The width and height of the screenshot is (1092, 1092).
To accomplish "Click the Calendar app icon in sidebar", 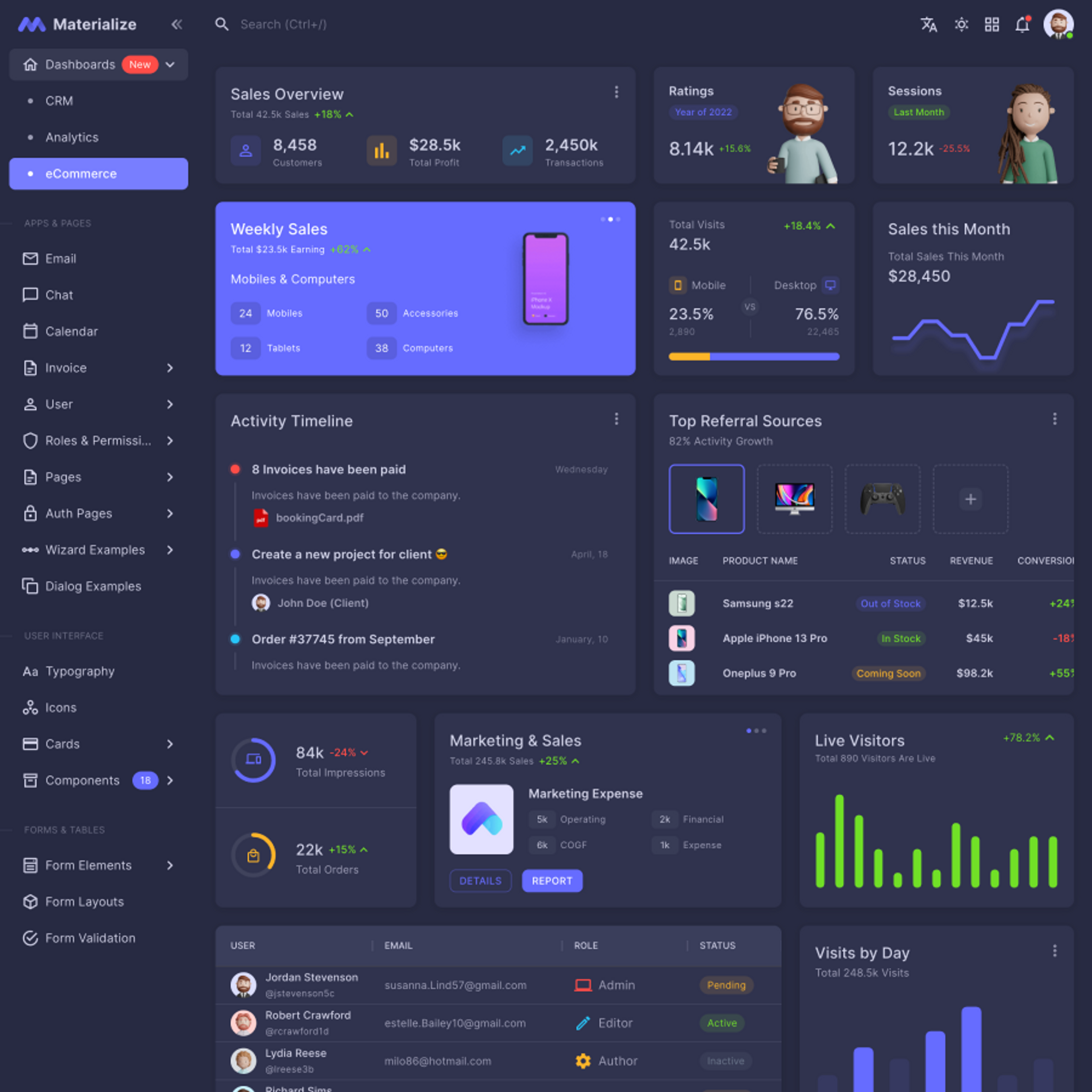I will click(30, 331).
